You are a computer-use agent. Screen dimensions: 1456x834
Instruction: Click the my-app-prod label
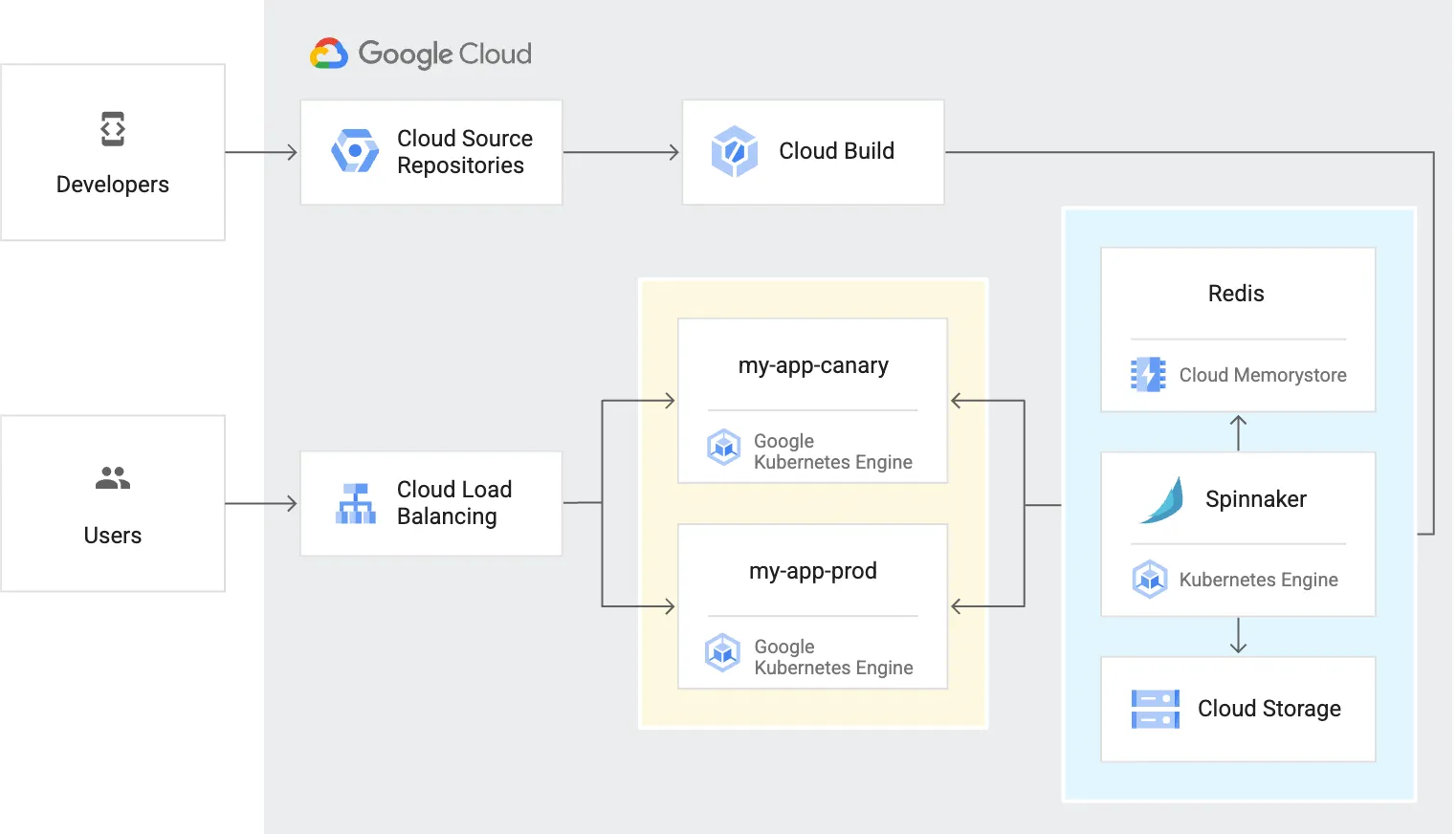(813, 571)
